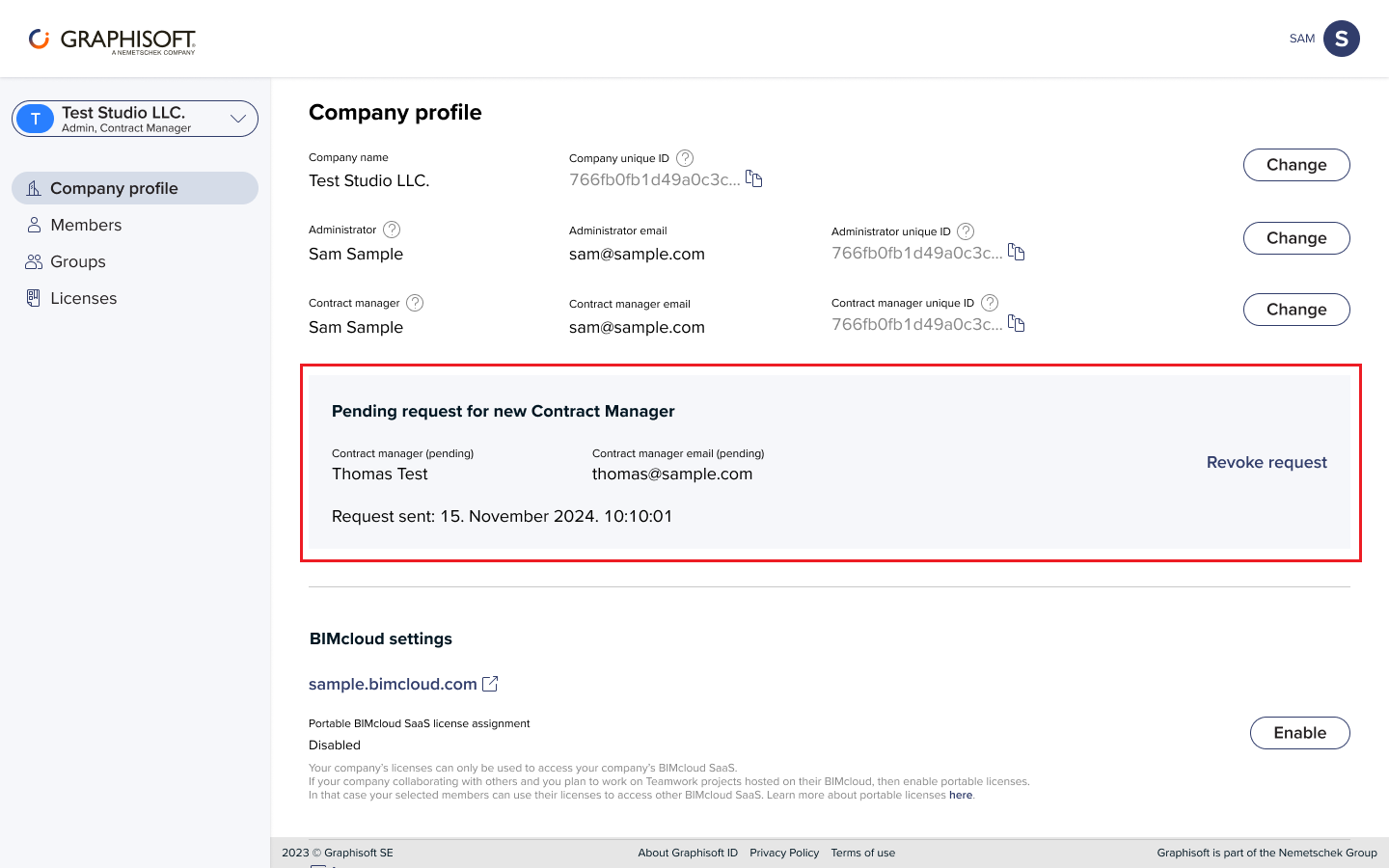Click the Graphisoft is part of Nemetschek Group text
The image size is (1389, 868).
(1266, 853)
